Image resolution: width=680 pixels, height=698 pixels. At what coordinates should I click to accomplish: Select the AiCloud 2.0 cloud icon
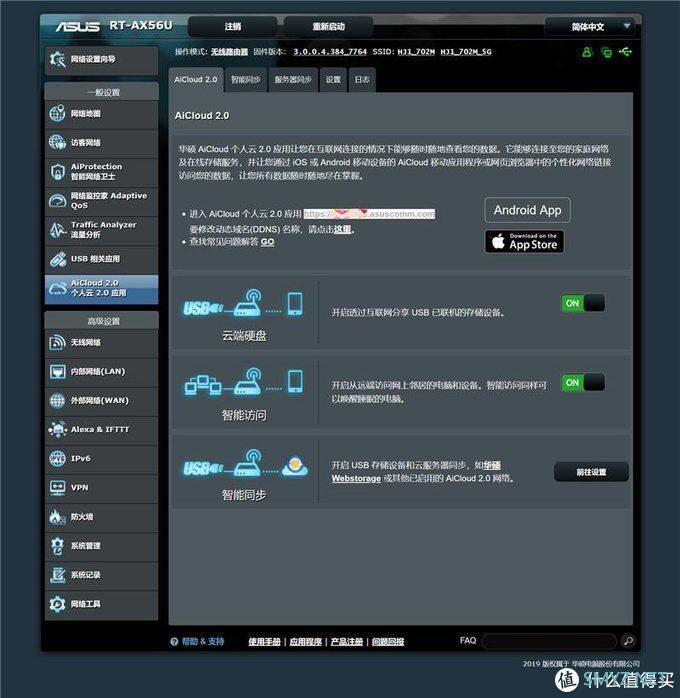click(57, 288)
